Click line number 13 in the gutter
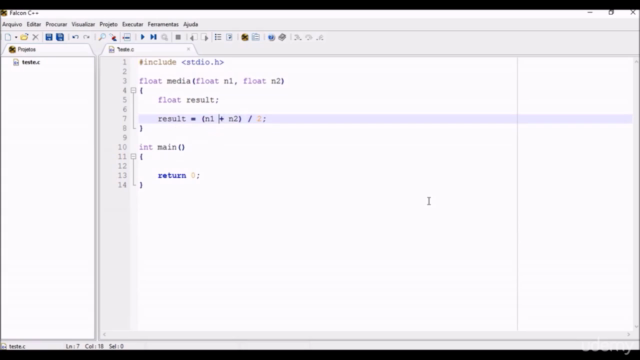 [x=122, y=176]
